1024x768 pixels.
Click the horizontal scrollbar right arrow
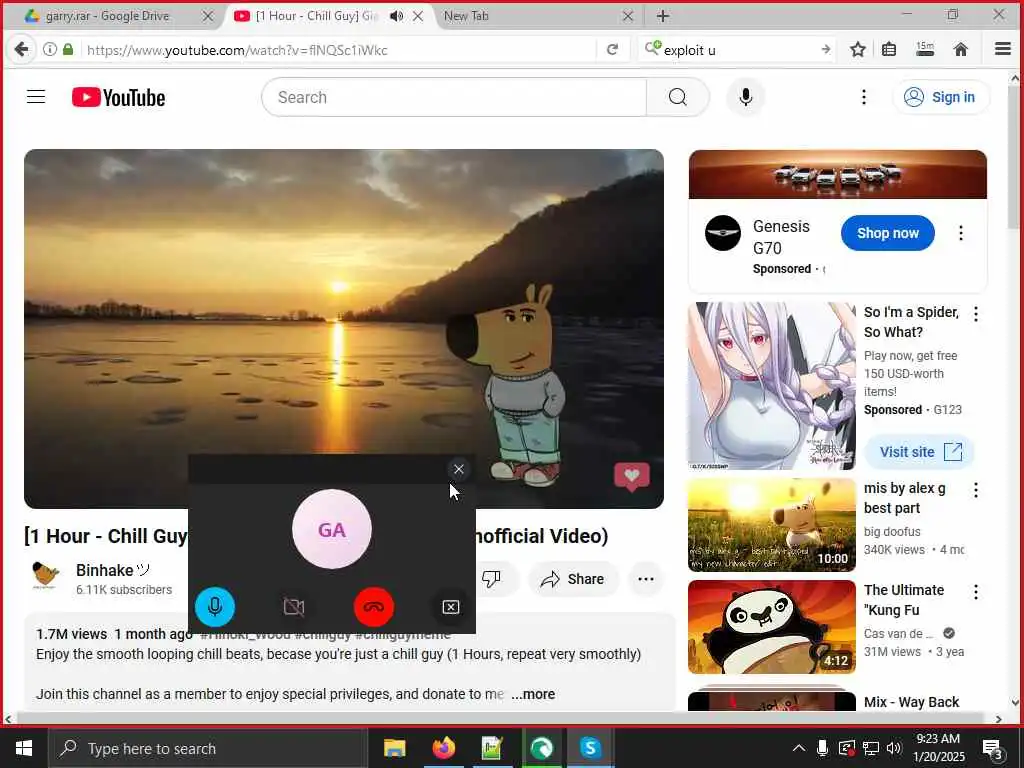pyautogui.click(x=998, y=719)
